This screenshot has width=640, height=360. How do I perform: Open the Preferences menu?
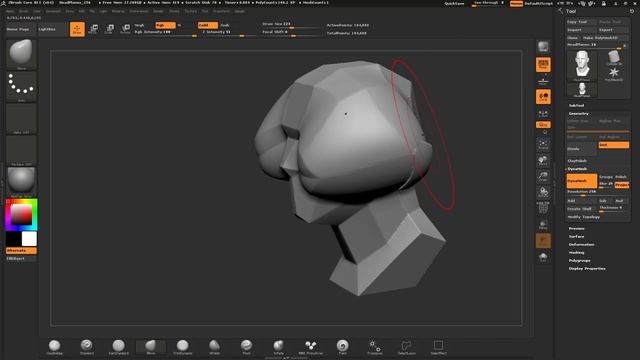pos(139,11)
